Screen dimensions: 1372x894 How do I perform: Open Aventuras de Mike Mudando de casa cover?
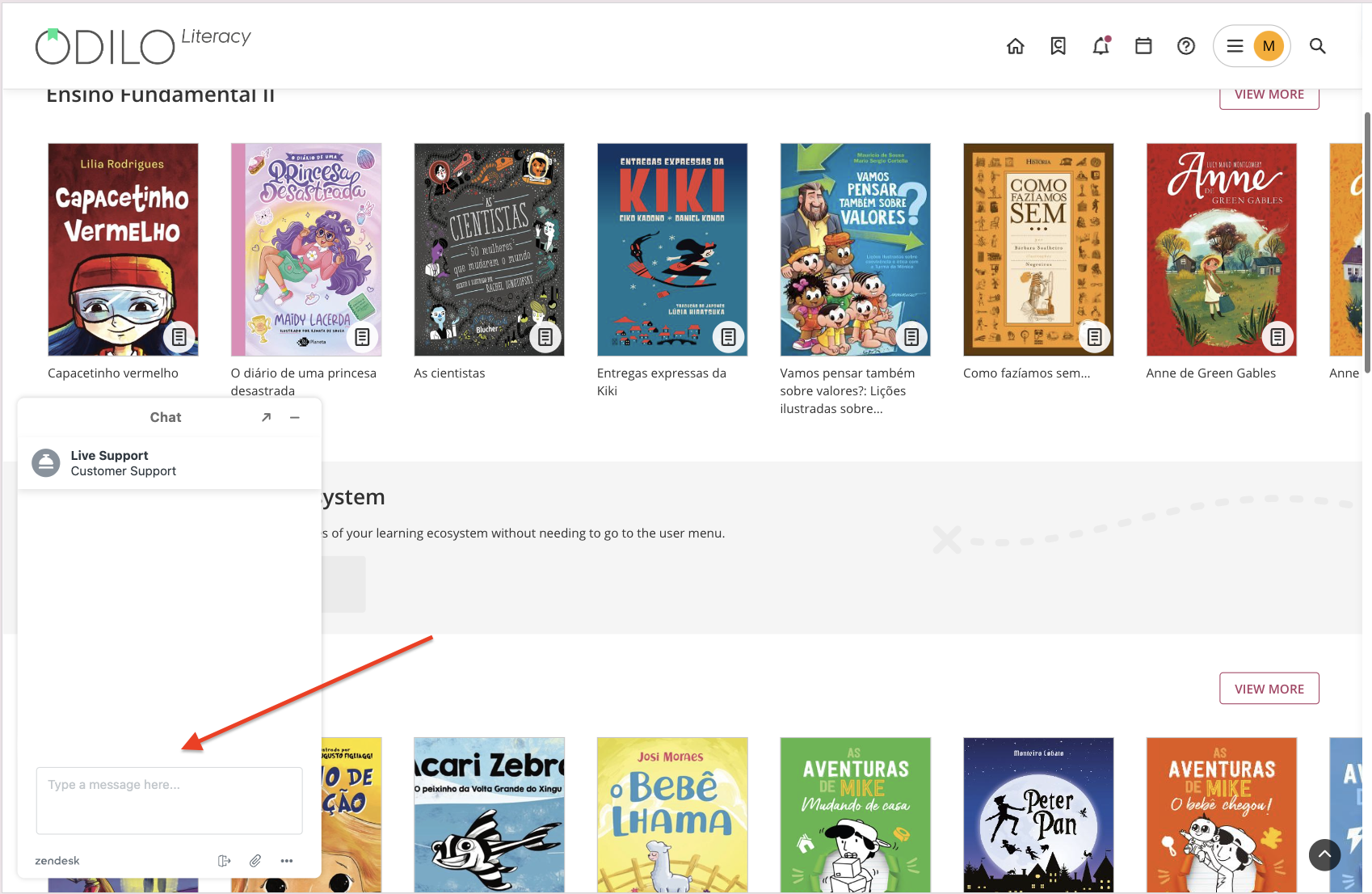point(856,815)
